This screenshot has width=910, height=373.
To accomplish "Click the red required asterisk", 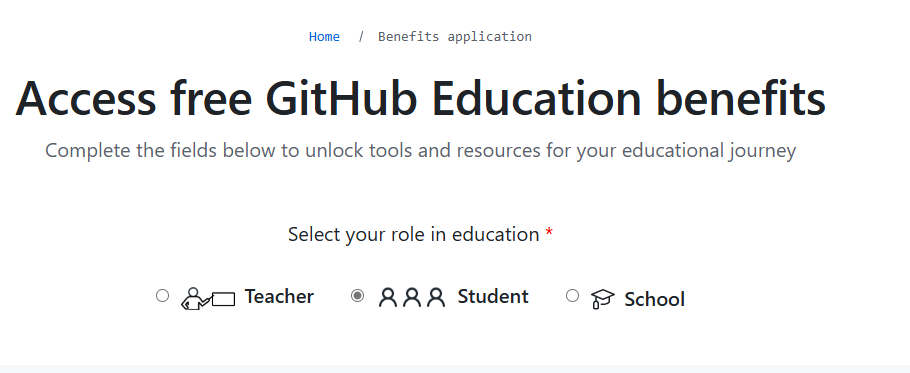I will point(549,233).
